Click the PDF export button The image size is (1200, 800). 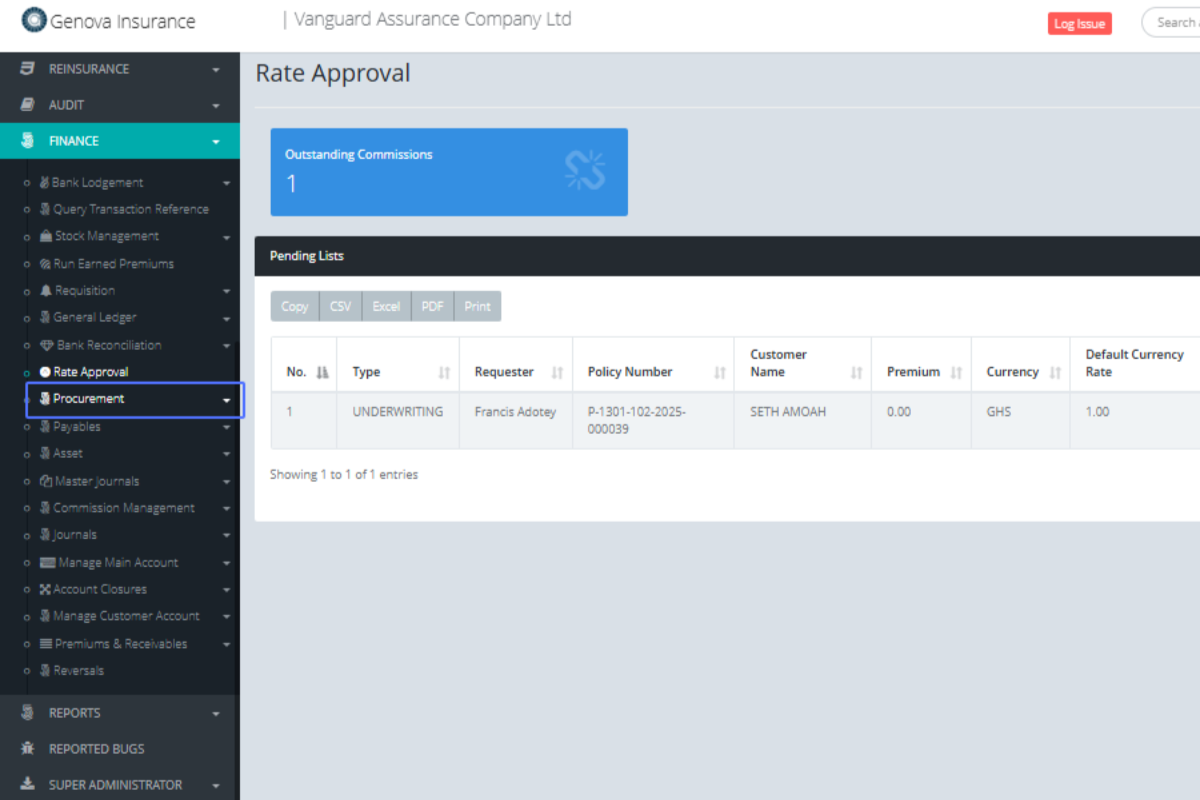pyautogui.click(x=432, y=306)
